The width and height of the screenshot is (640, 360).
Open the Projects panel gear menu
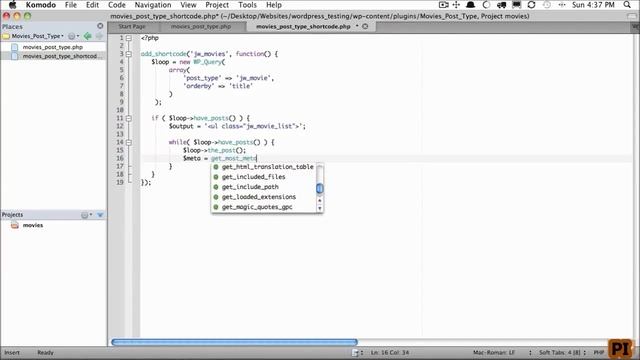86,215
